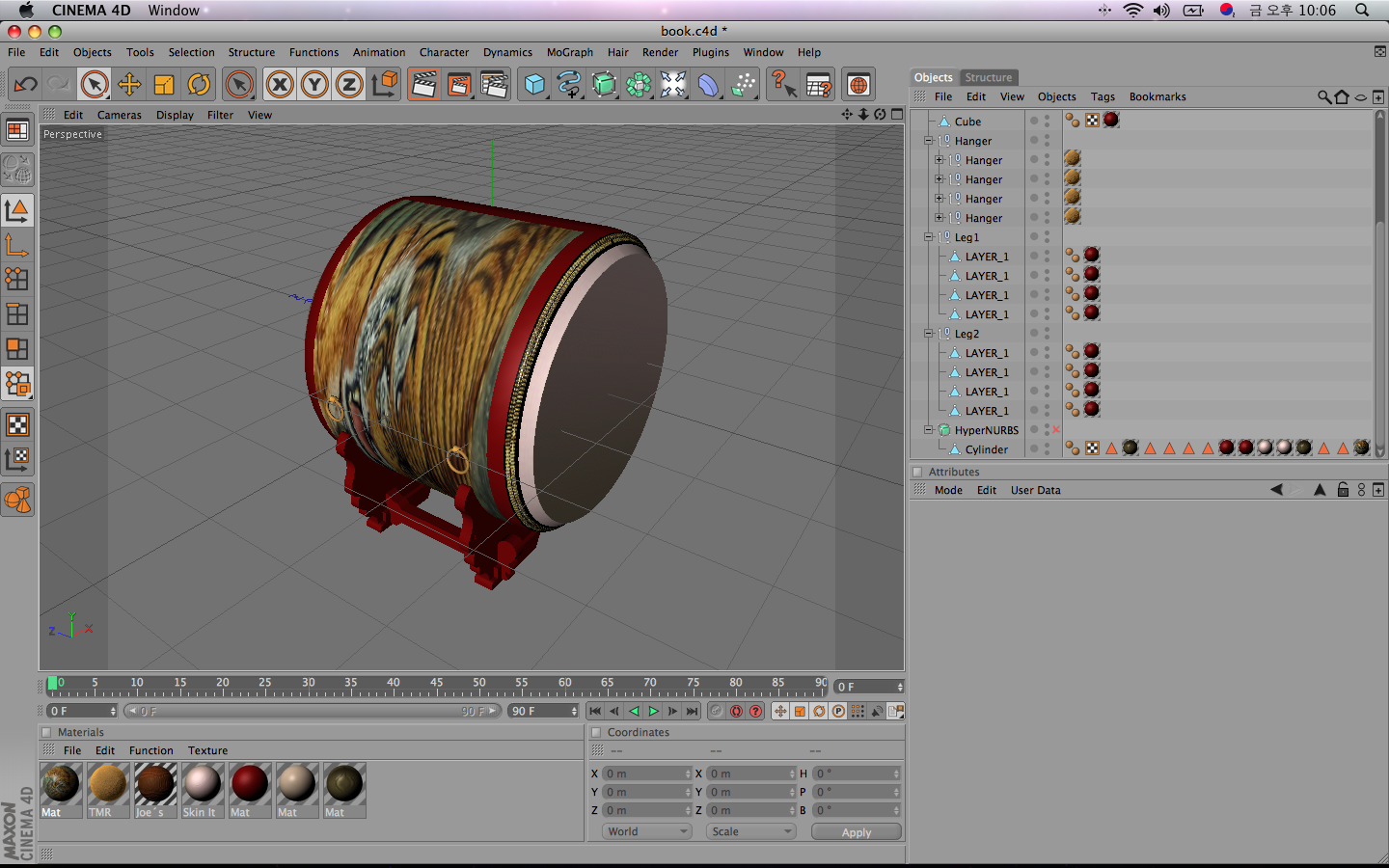The image size is (1389, 868).
Task: Click the Object Manager search magnifier icon
Action: click(1324, 96)
